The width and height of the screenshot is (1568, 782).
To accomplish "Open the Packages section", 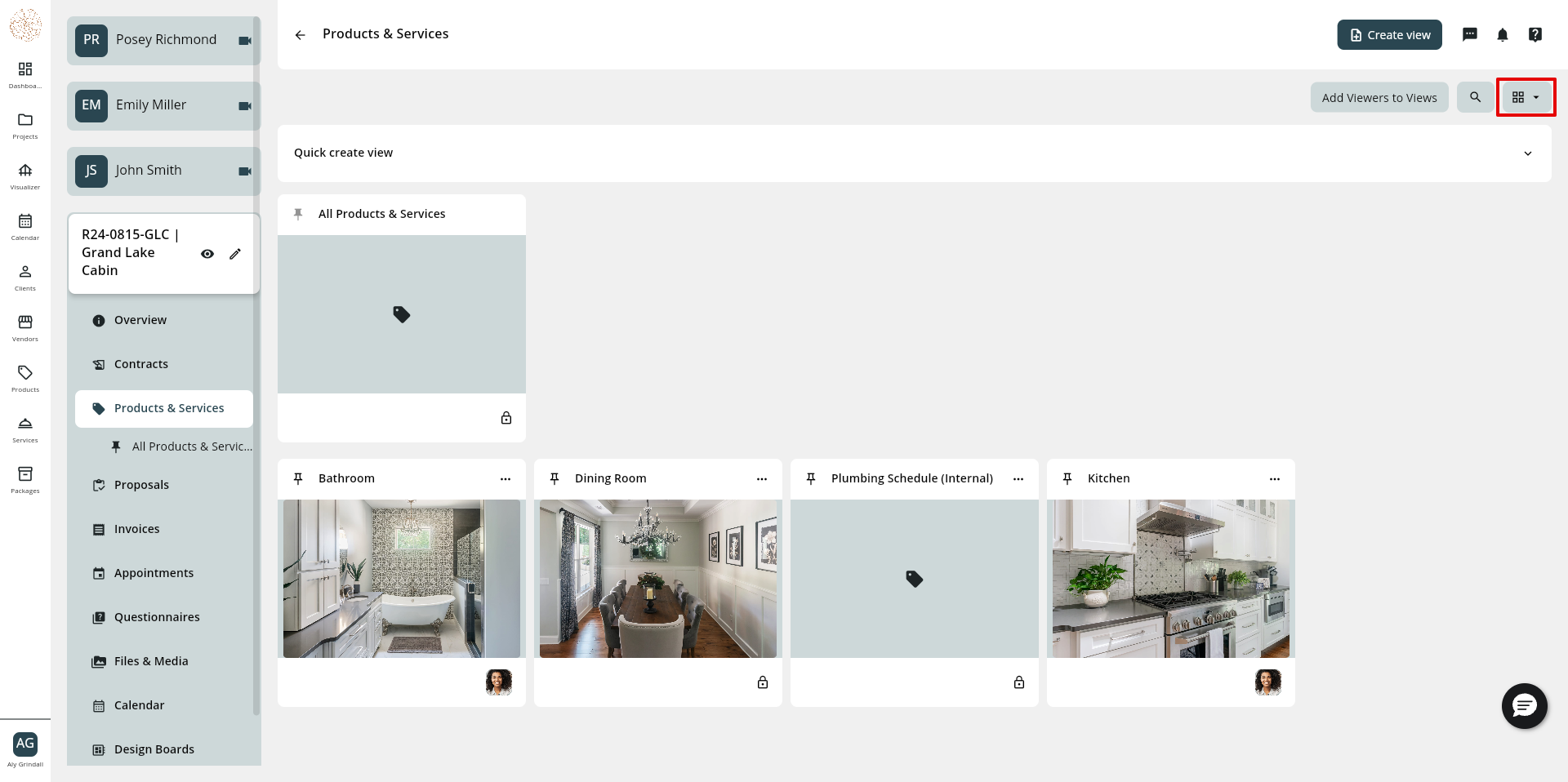I will tap(25, 479).
